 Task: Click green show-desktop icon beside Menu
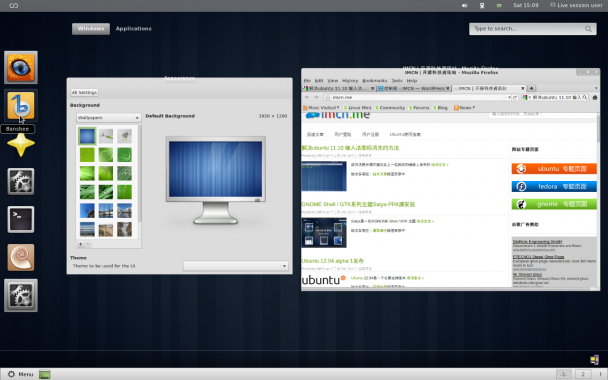pos(45,374)
